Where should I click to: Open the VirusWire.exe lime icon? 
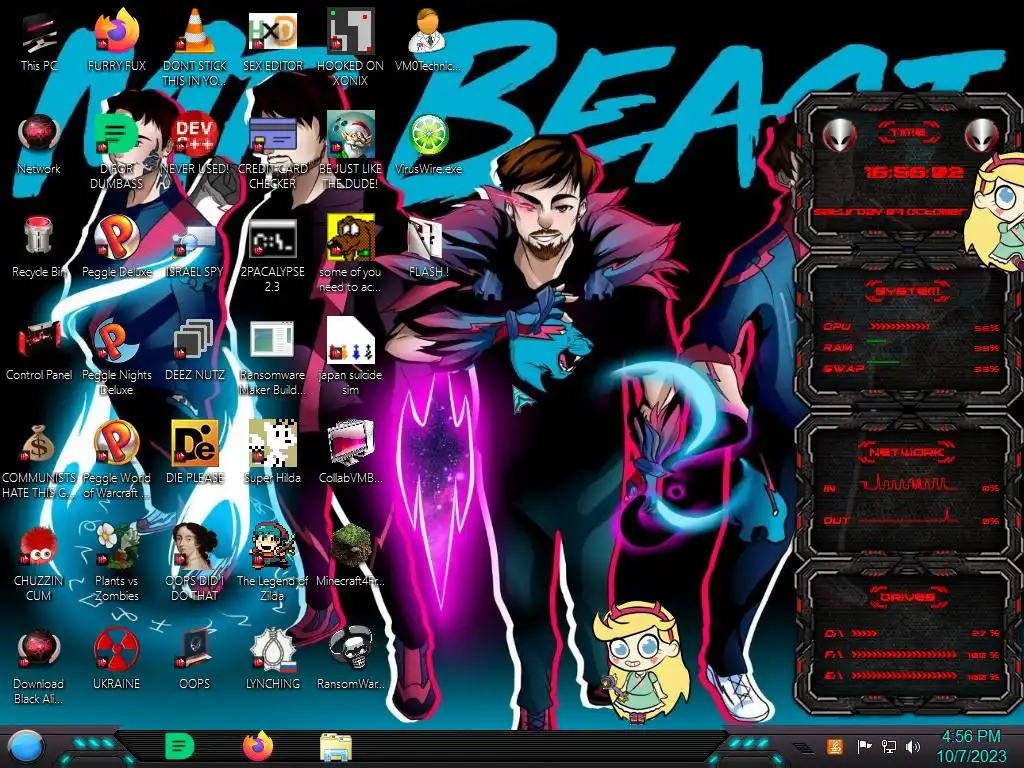(x=428, y=135)
